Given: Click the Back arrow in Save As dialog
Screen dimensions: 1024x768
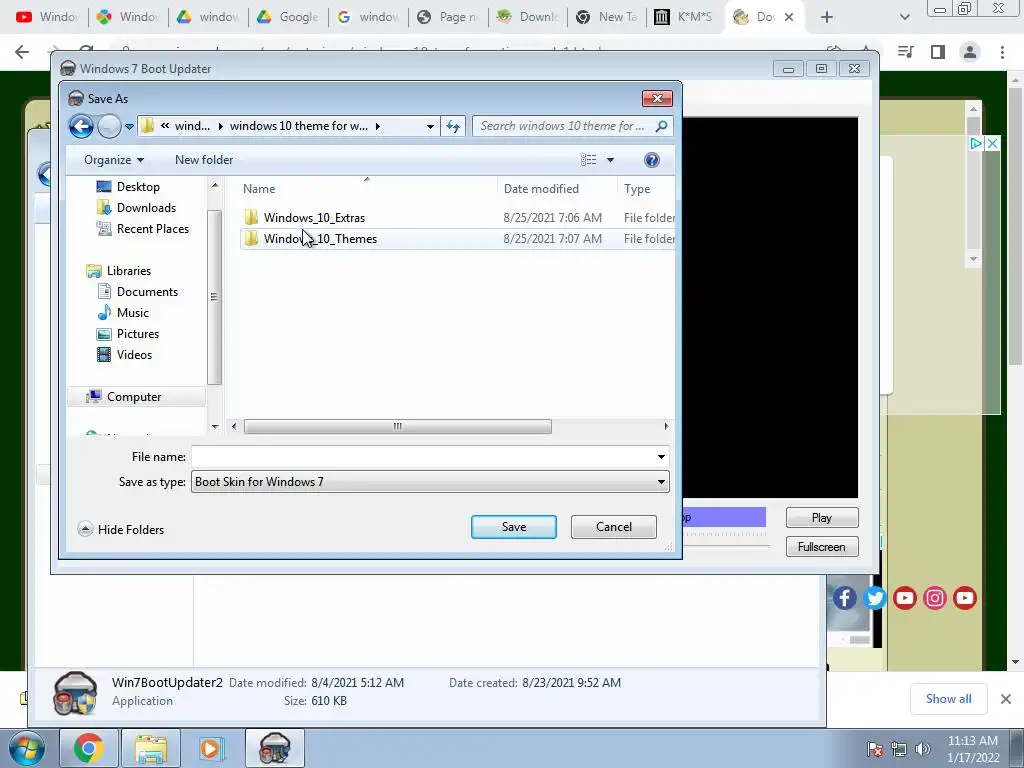Looking at the screenshot, I should click(x=82, y=126).
